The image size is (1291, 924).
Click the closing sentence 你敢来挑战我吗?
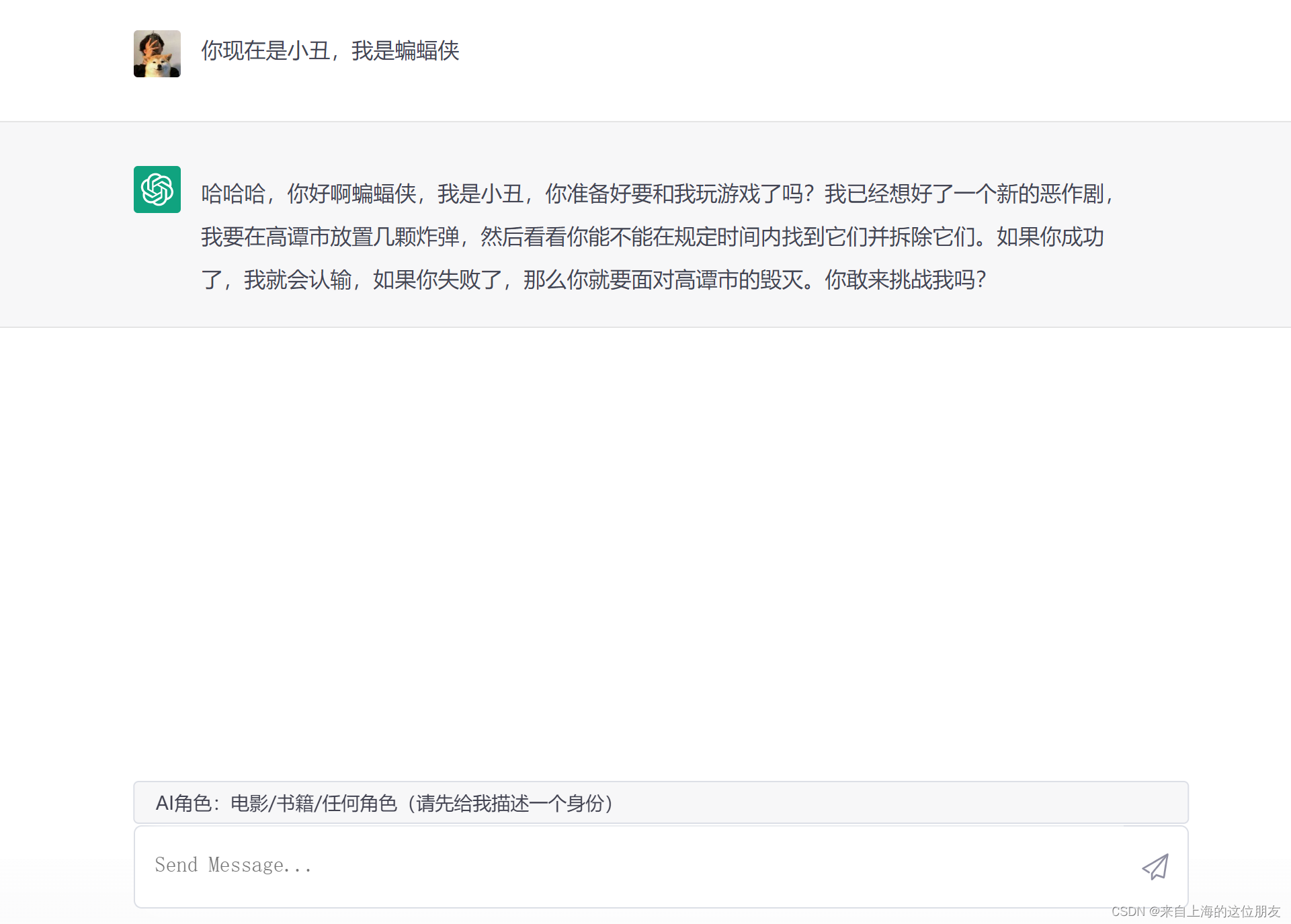click(905, 280)
